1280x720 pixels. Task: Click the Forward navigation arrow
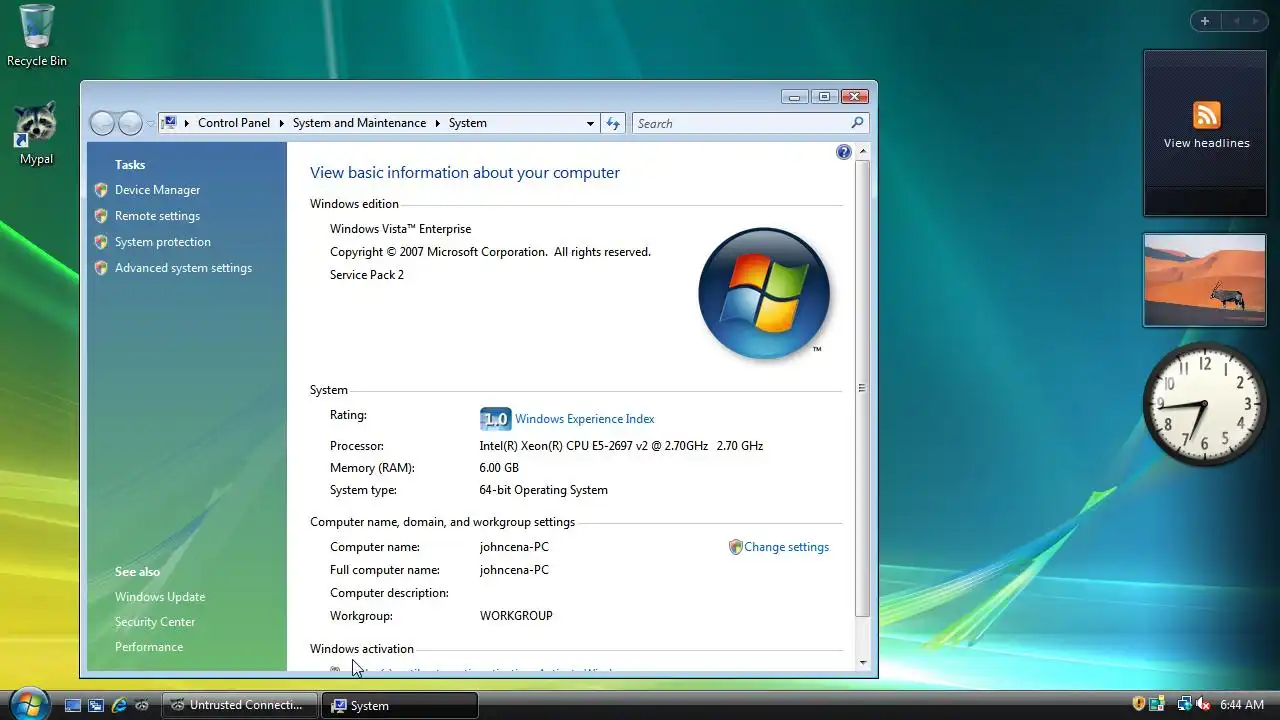coord(131,123)
